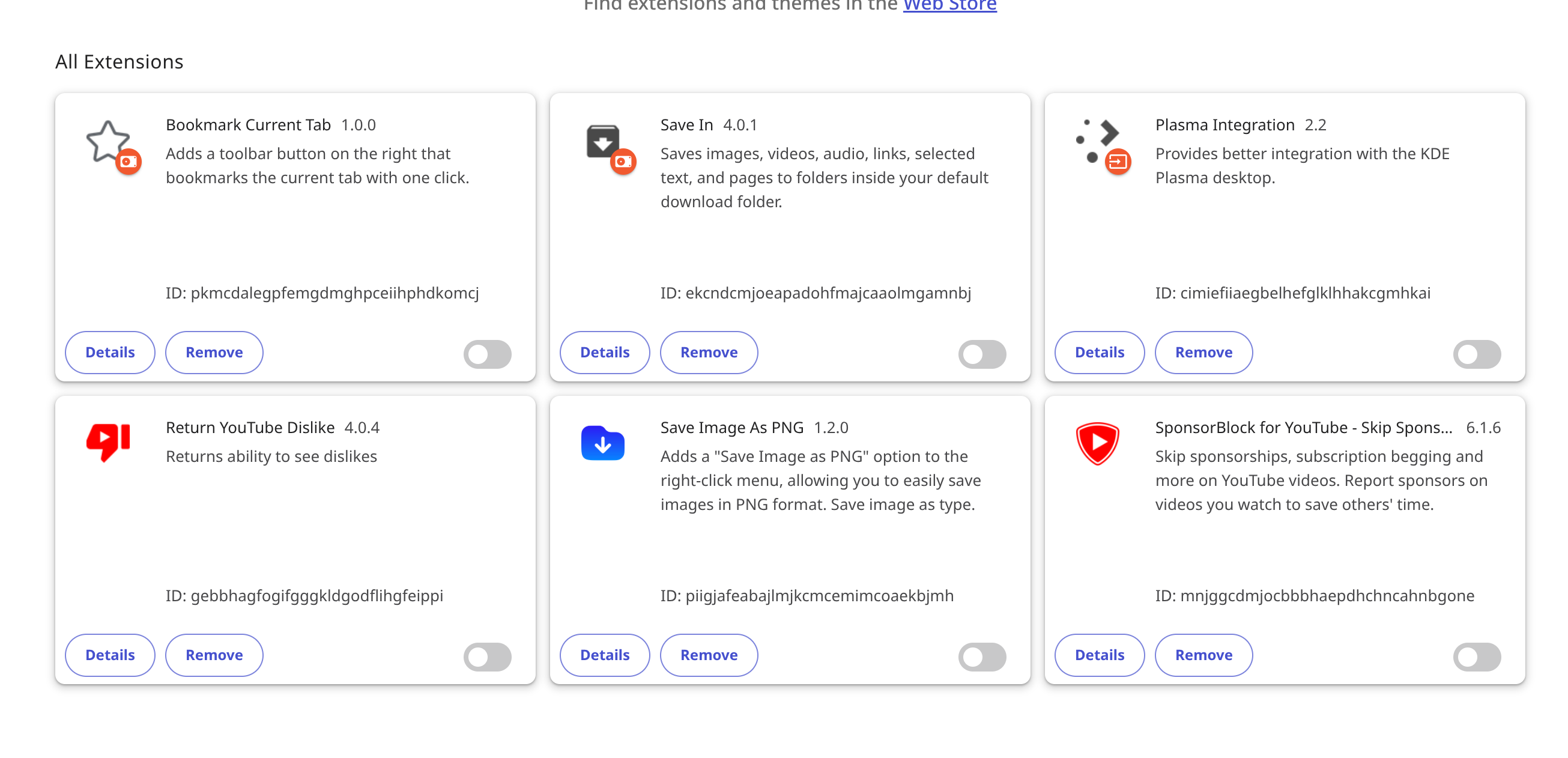The image size is (1568, 758).
Task: Enable the Return YouTube Dislike toggle
Action: click(488, 657)
